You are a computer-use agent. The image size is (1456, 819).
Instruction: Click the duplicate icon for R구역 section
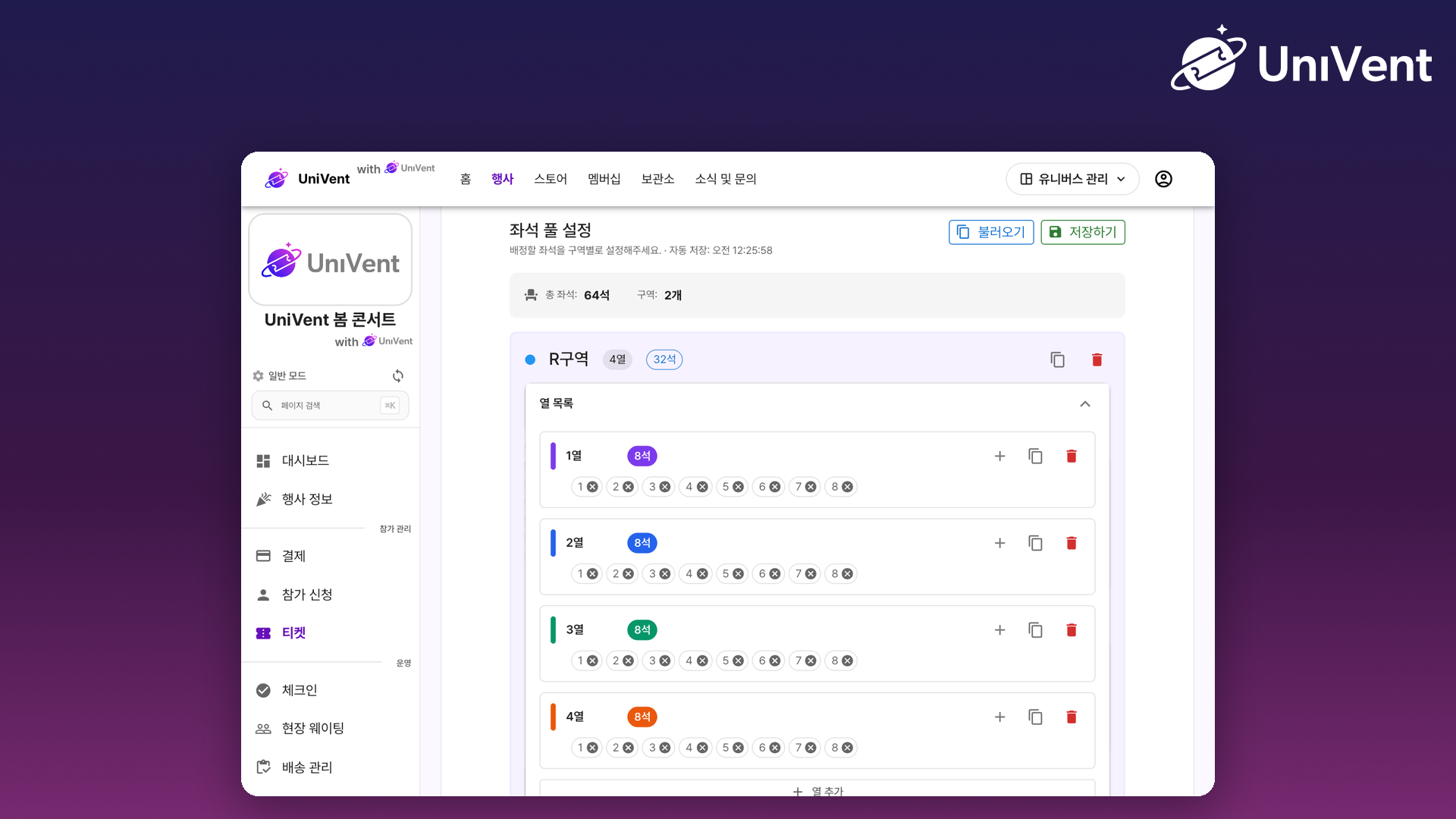tap(1057, 359)
